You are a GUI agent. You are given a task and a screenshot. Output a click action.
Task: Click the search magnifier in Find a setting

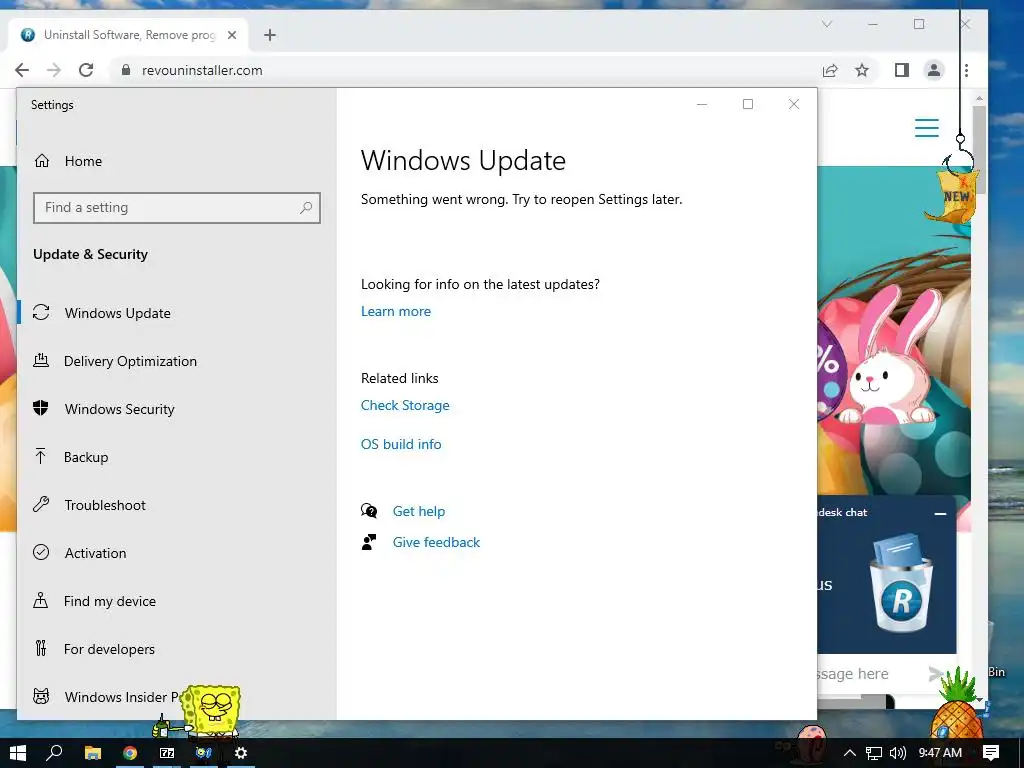306,208
